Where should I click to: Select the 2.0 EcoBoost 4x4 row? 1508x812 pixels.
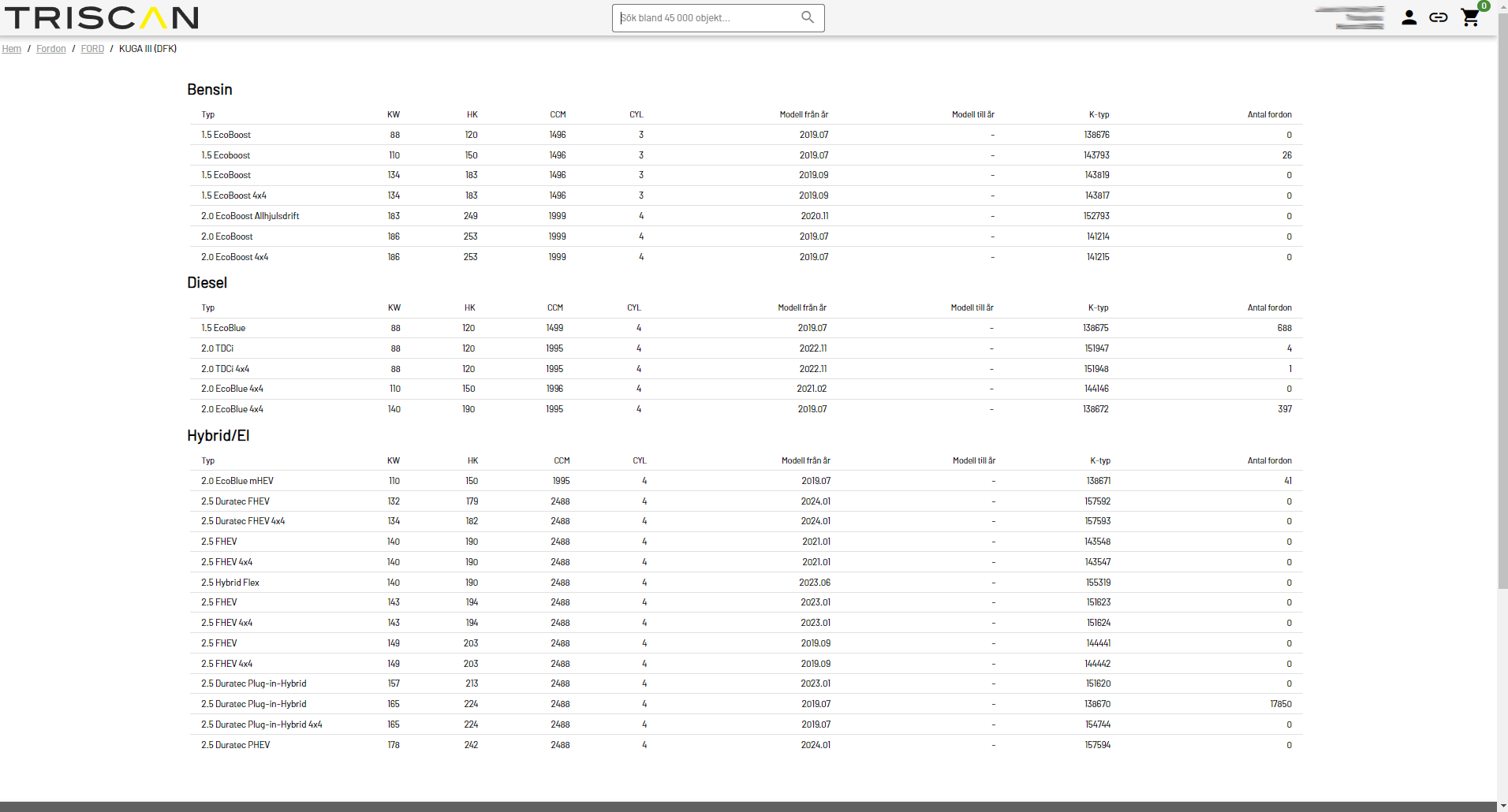tap(745, 257)
